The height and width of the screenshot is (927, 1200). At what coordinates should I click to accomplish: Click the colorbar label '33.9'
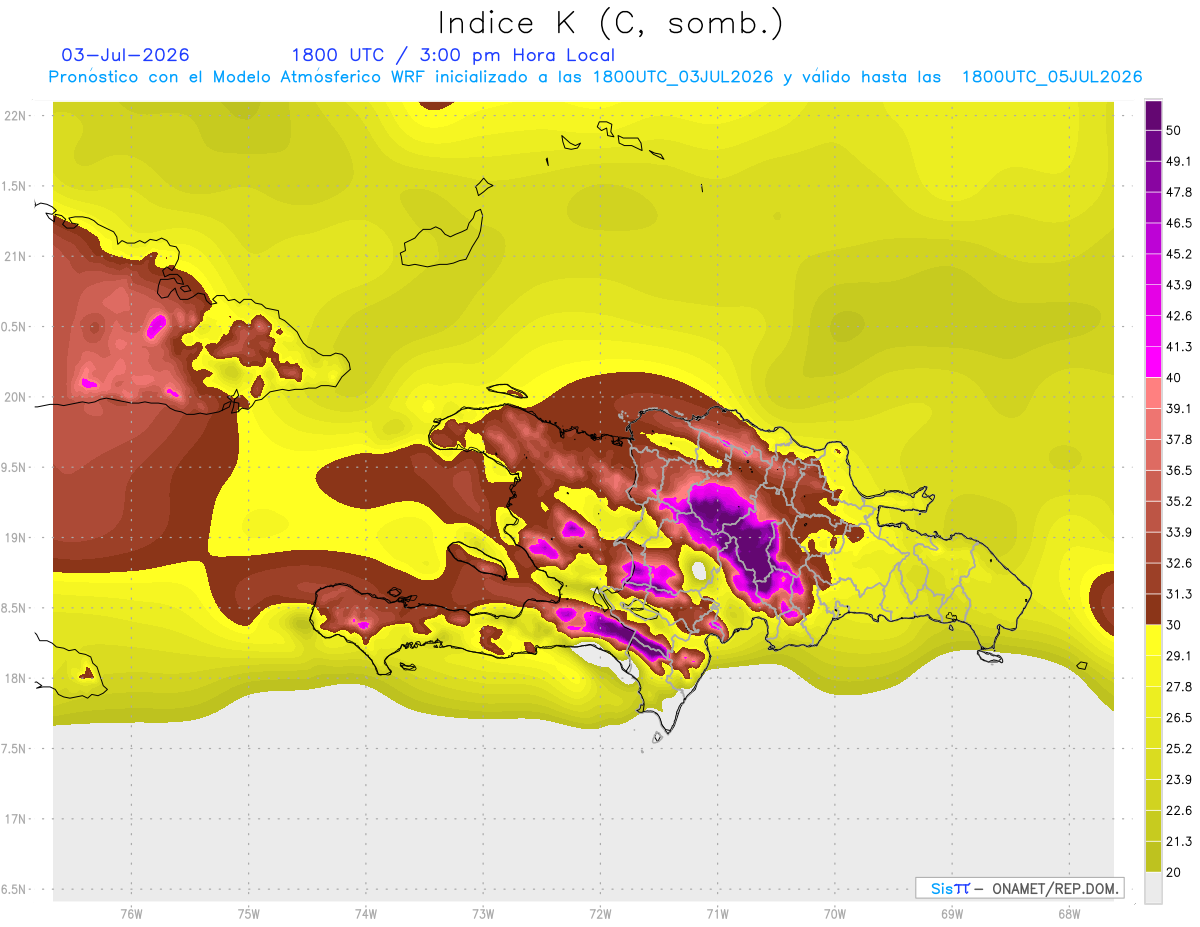(x=1179, y=532)
